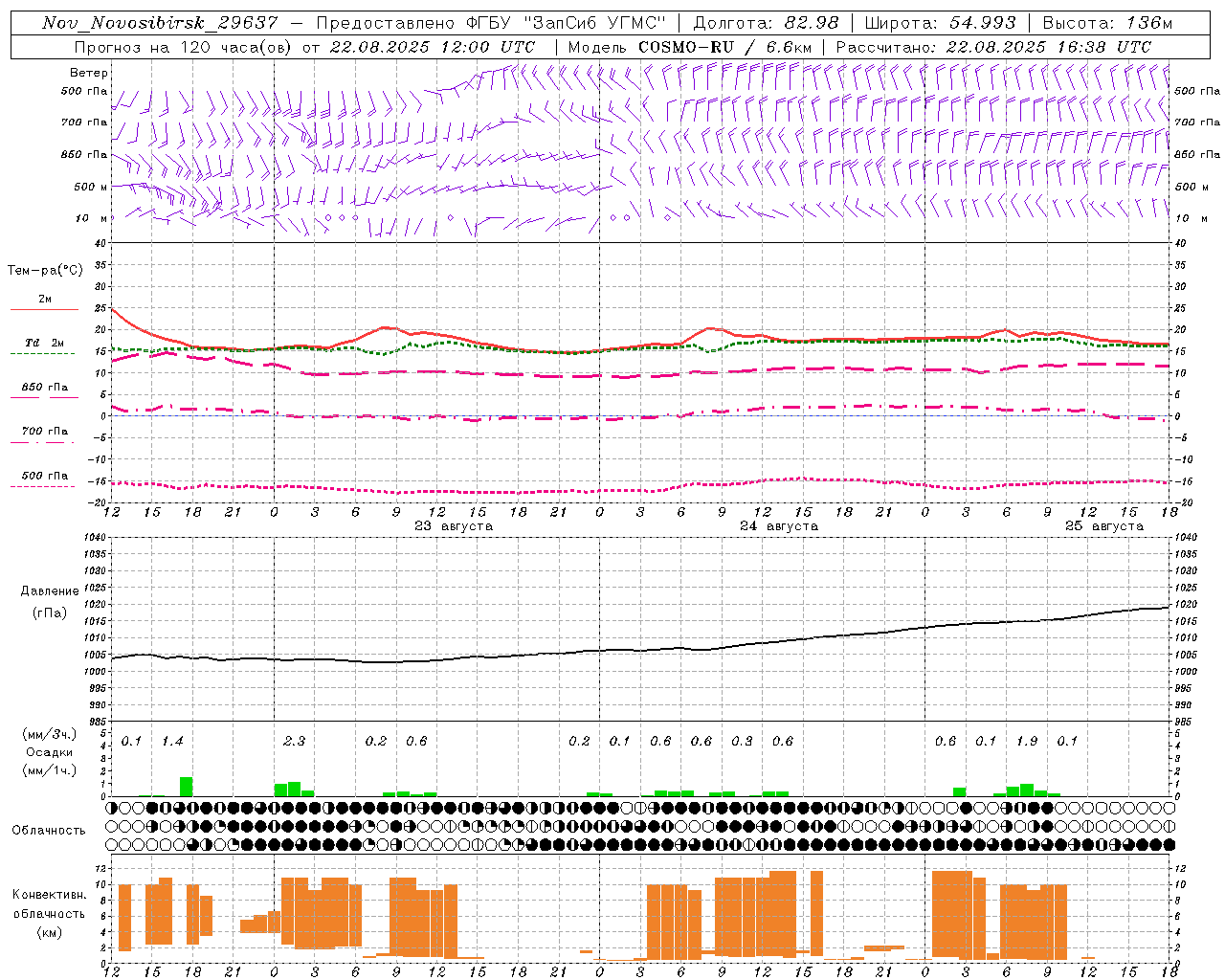Image resolution: width=1225 pixels, height=980 pixels.
Task: Click the Ветер panel label
Action: 89,73
